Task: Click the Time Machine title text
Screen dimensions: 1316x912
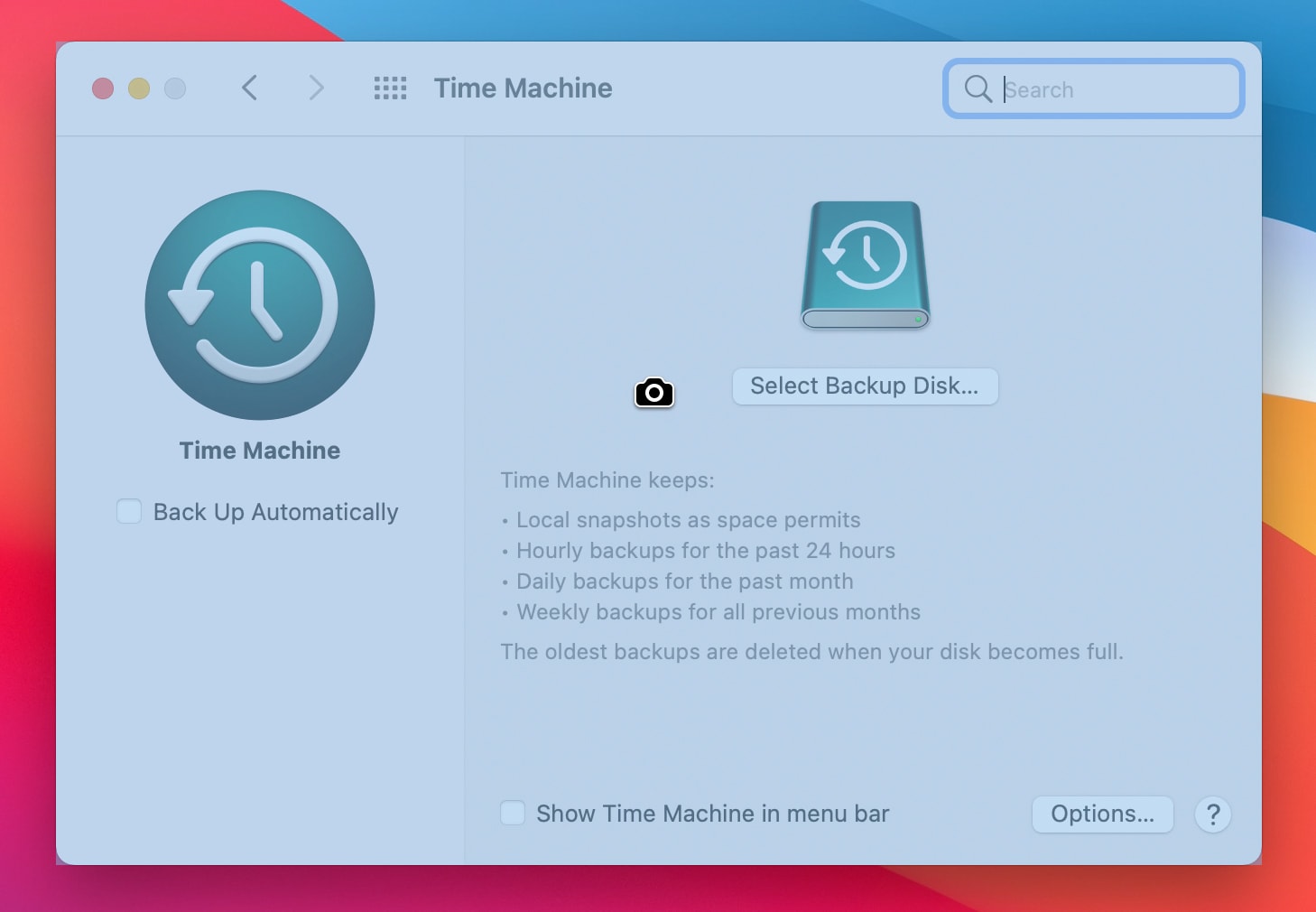Action: 523,88
